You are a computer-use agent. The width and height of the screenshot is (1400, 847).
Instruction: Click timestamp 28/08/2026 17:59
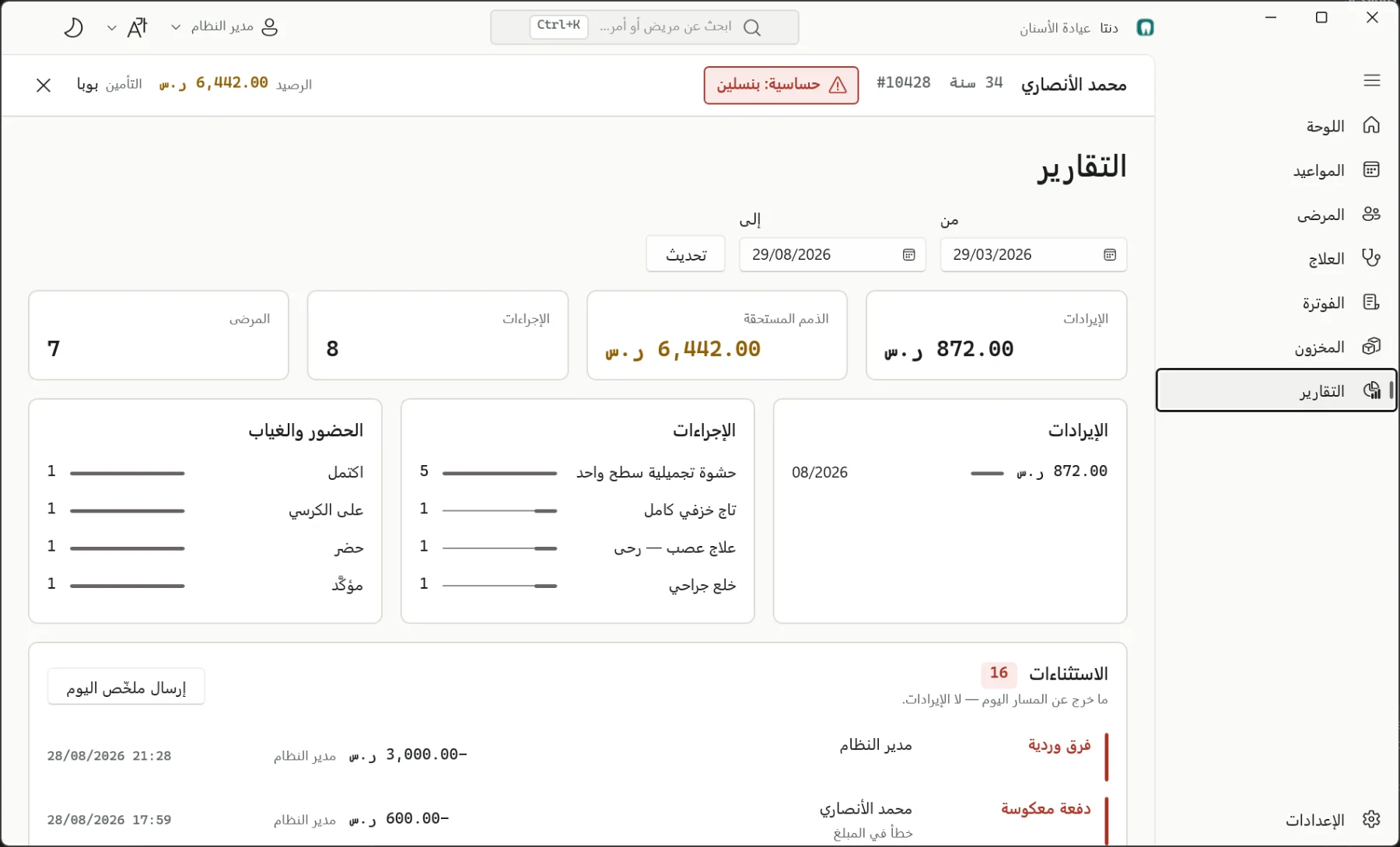point(109,820)
